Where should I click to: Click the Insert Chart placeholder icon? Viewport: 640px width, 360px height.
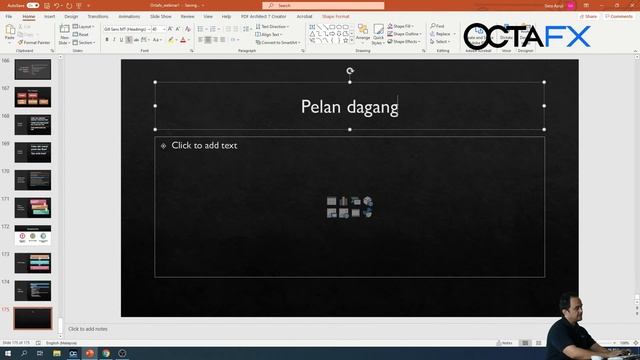[344, 201]
